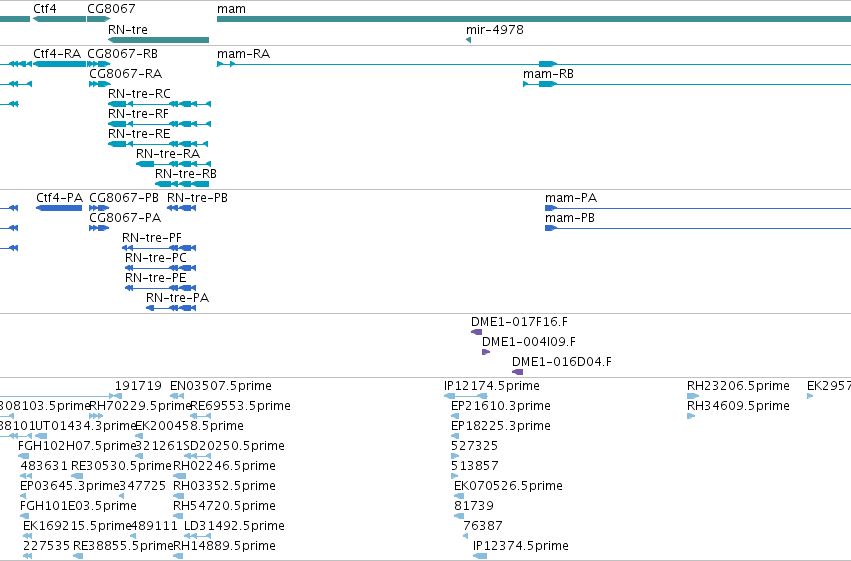Screen dimensions: 851x561
Task: Select the mir-4978 feature marker
Action: point(468,40)
